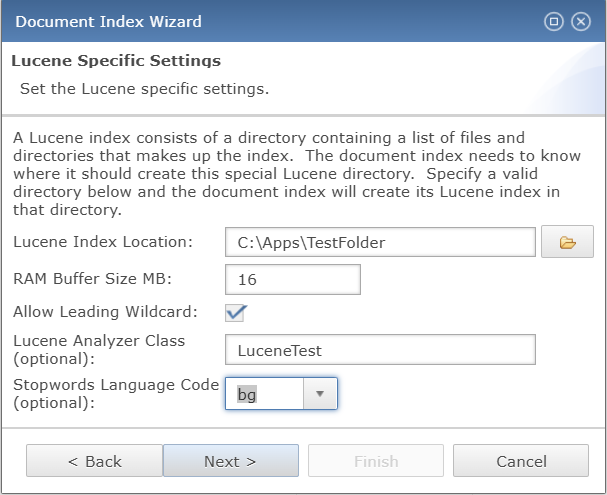Edit the RAM Buffer Size MB field

tap(293, 279)
